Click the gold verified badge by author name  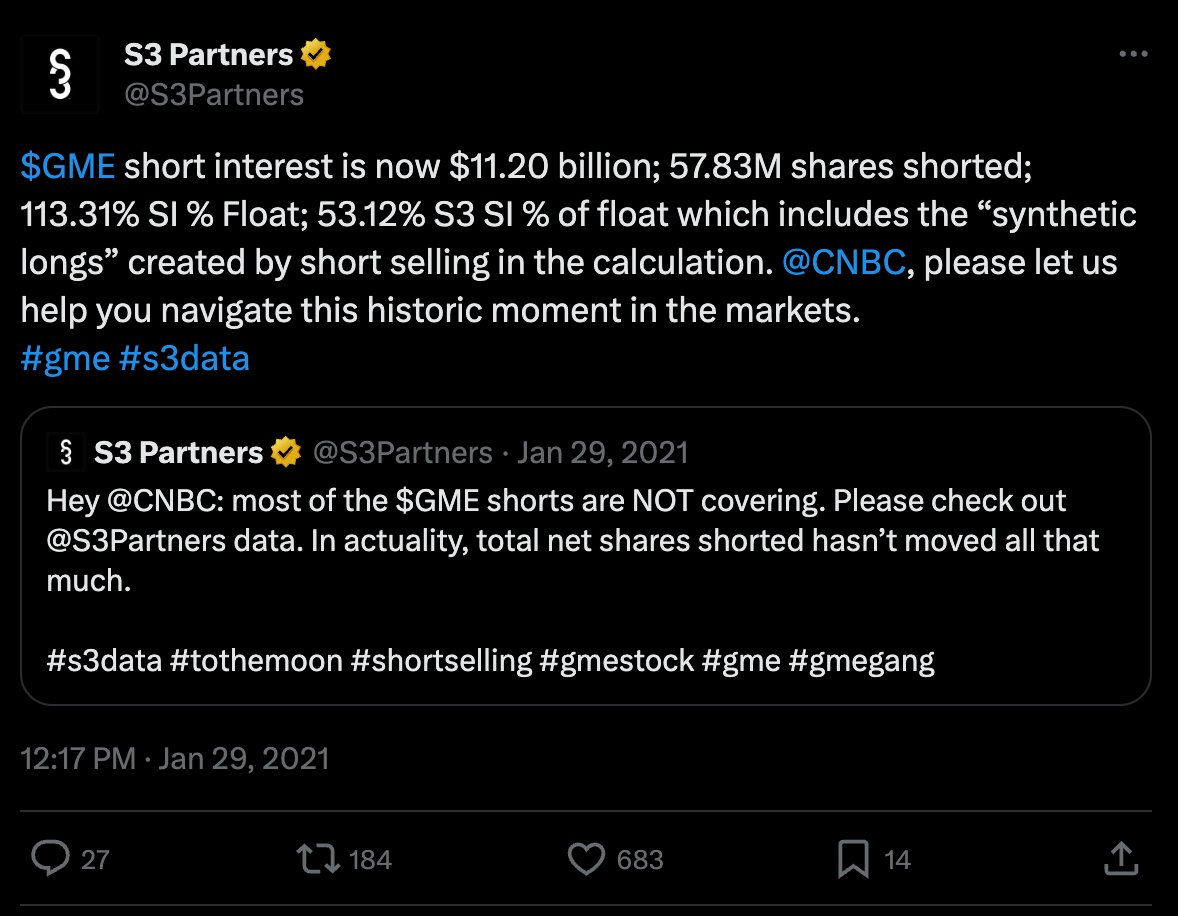pos(316,56)
